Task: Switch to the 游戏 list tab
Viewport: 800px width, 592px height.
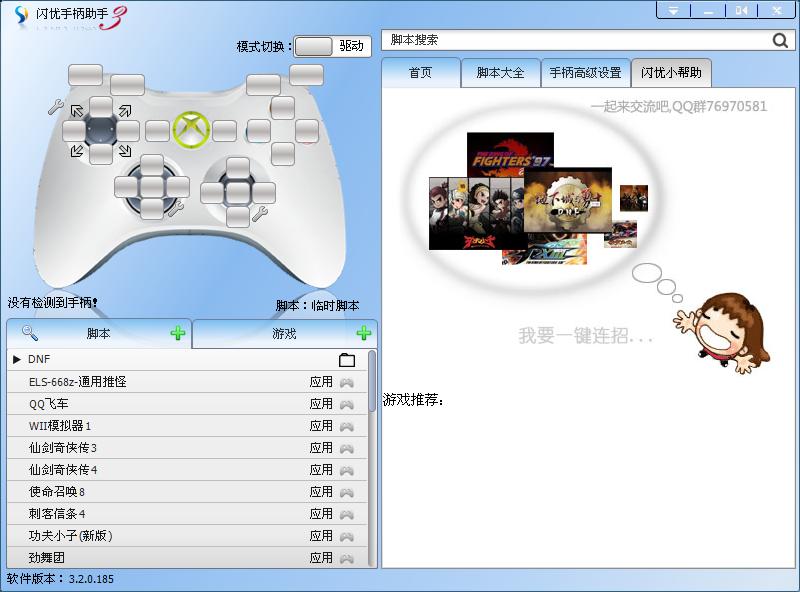Action: (x=284, y=333)
